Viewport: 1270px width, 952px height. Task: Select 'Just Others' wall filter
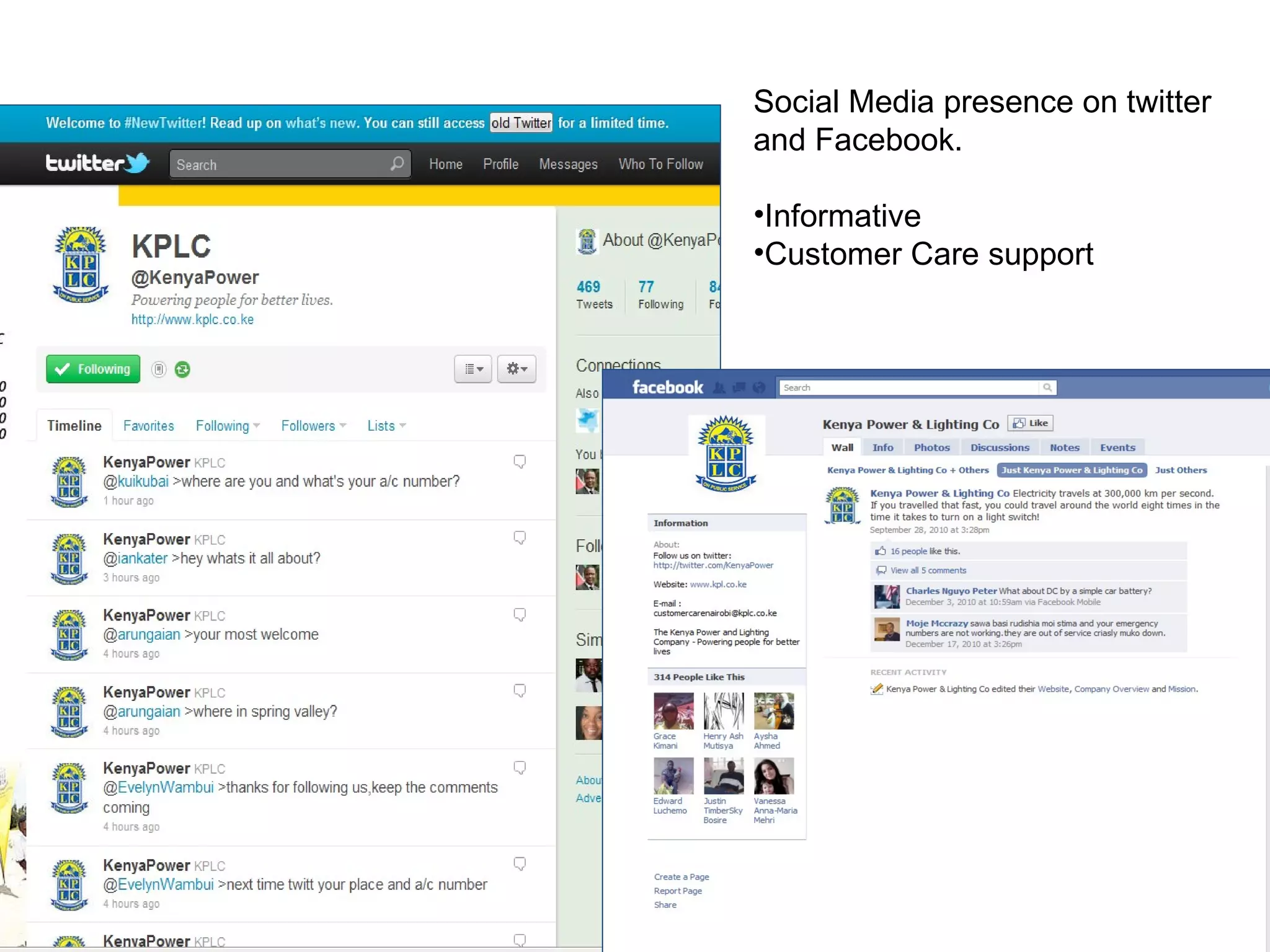coord(1181,470)
